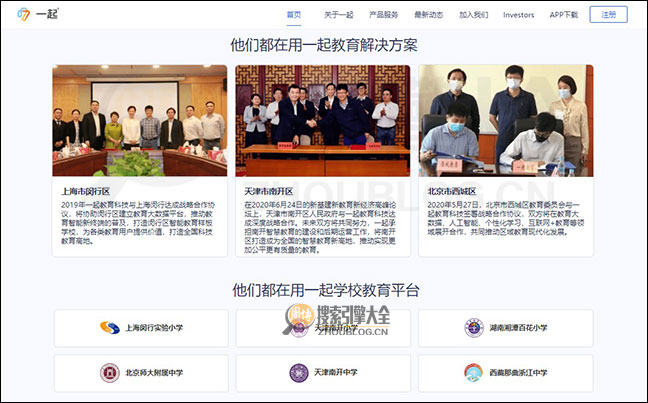Select the 西藏那曲浙江中学 school name
648x403 pixels.
pos(518,373)
